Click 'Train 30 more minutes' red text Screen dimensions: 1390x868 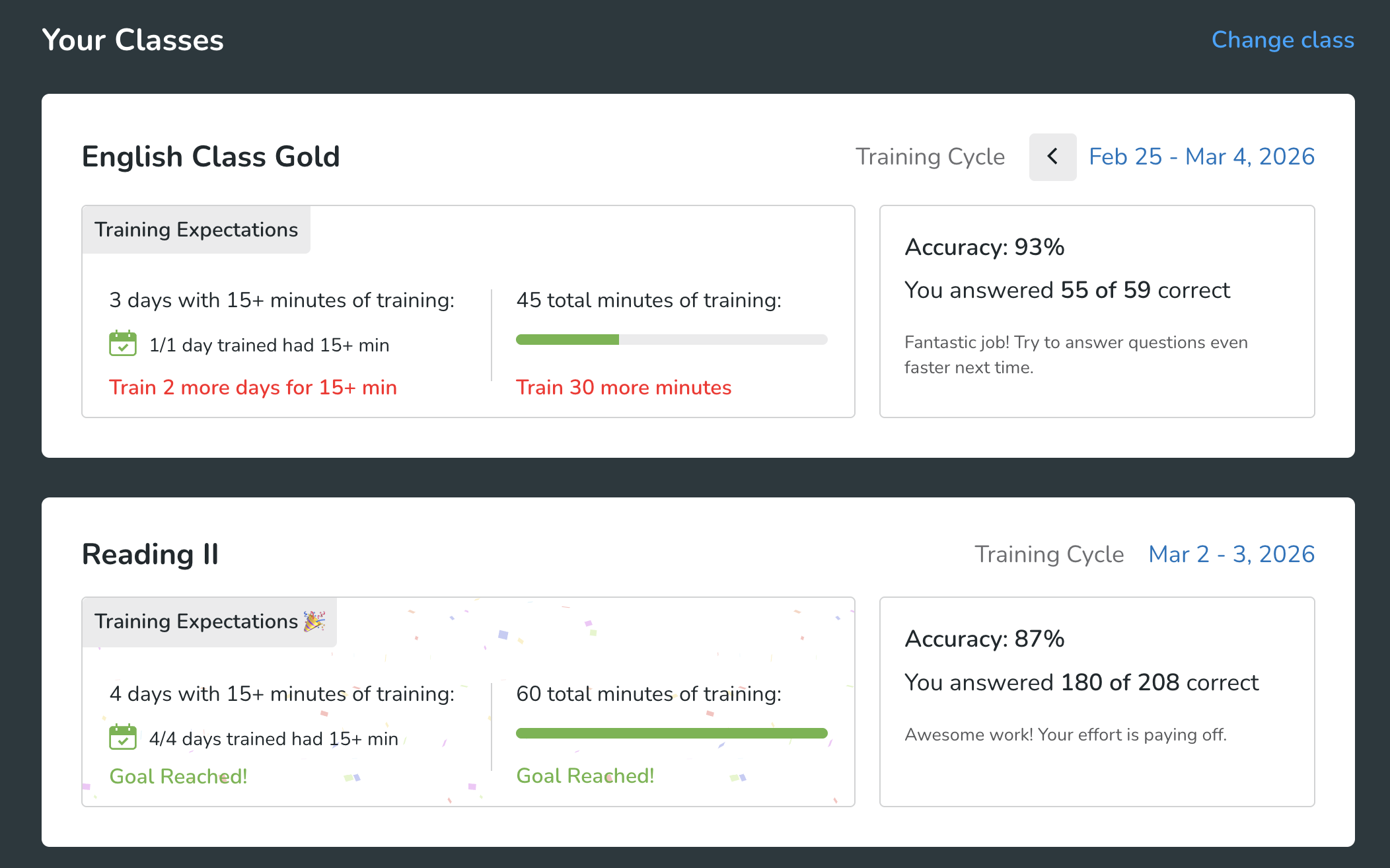[x=624, y=387]
